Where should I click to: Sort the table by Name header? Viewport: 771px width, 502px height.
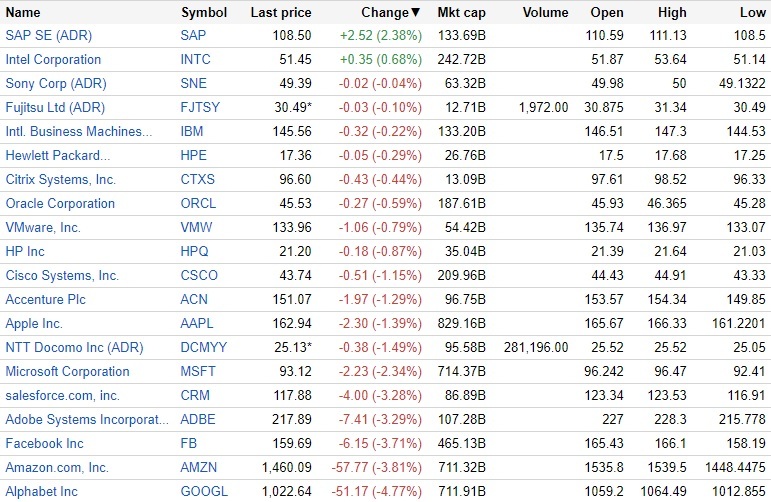(x=23, y=13)
